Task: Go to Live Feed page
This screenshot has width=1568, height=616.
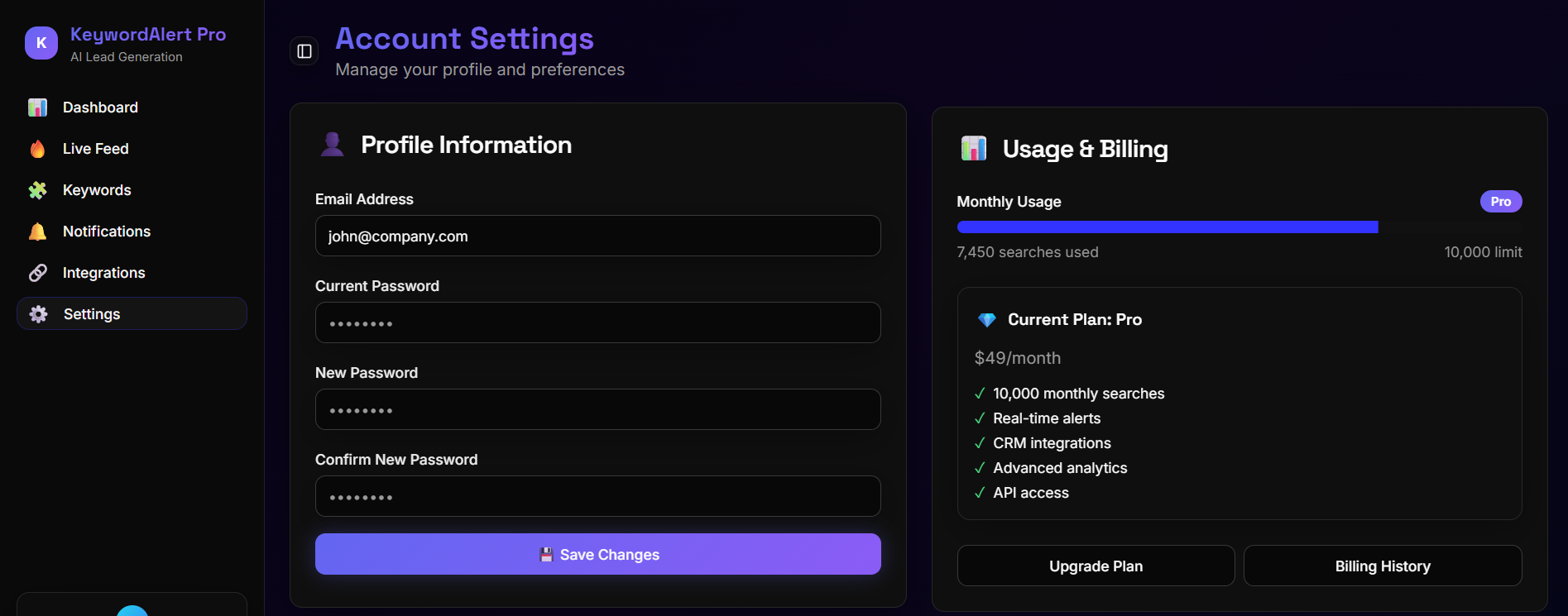Action: [x=96, y=149]
